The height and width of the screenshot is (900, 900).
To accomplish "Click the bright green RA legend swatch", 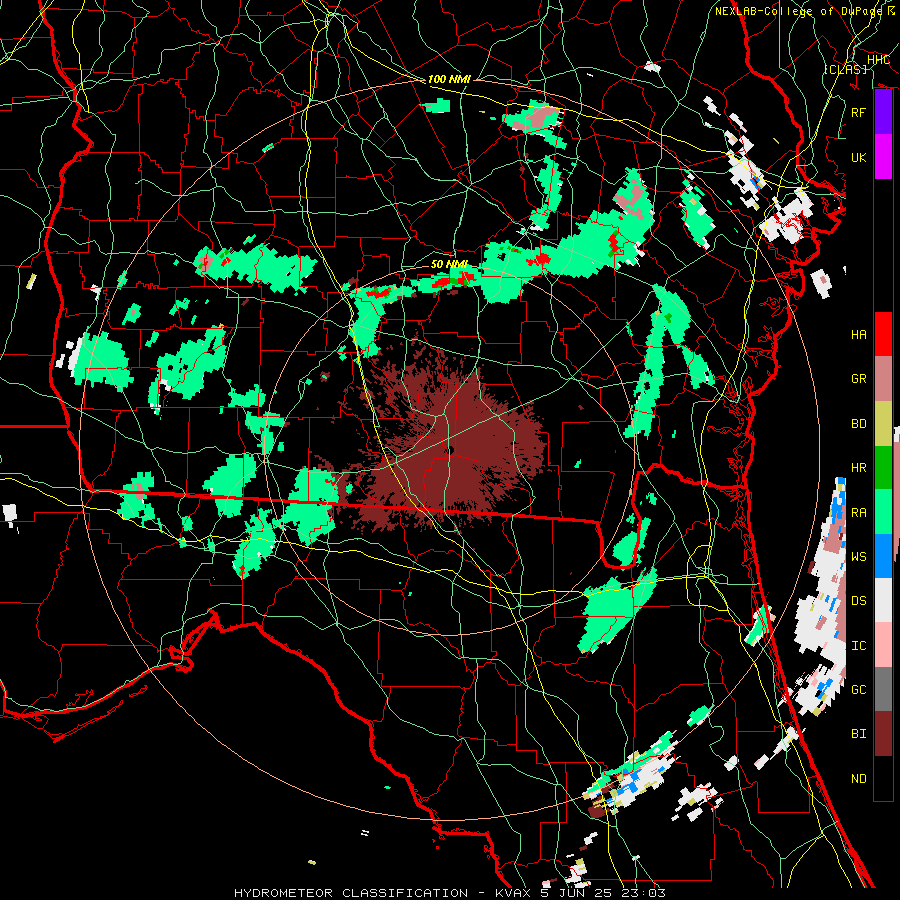I will coord(883,512).
